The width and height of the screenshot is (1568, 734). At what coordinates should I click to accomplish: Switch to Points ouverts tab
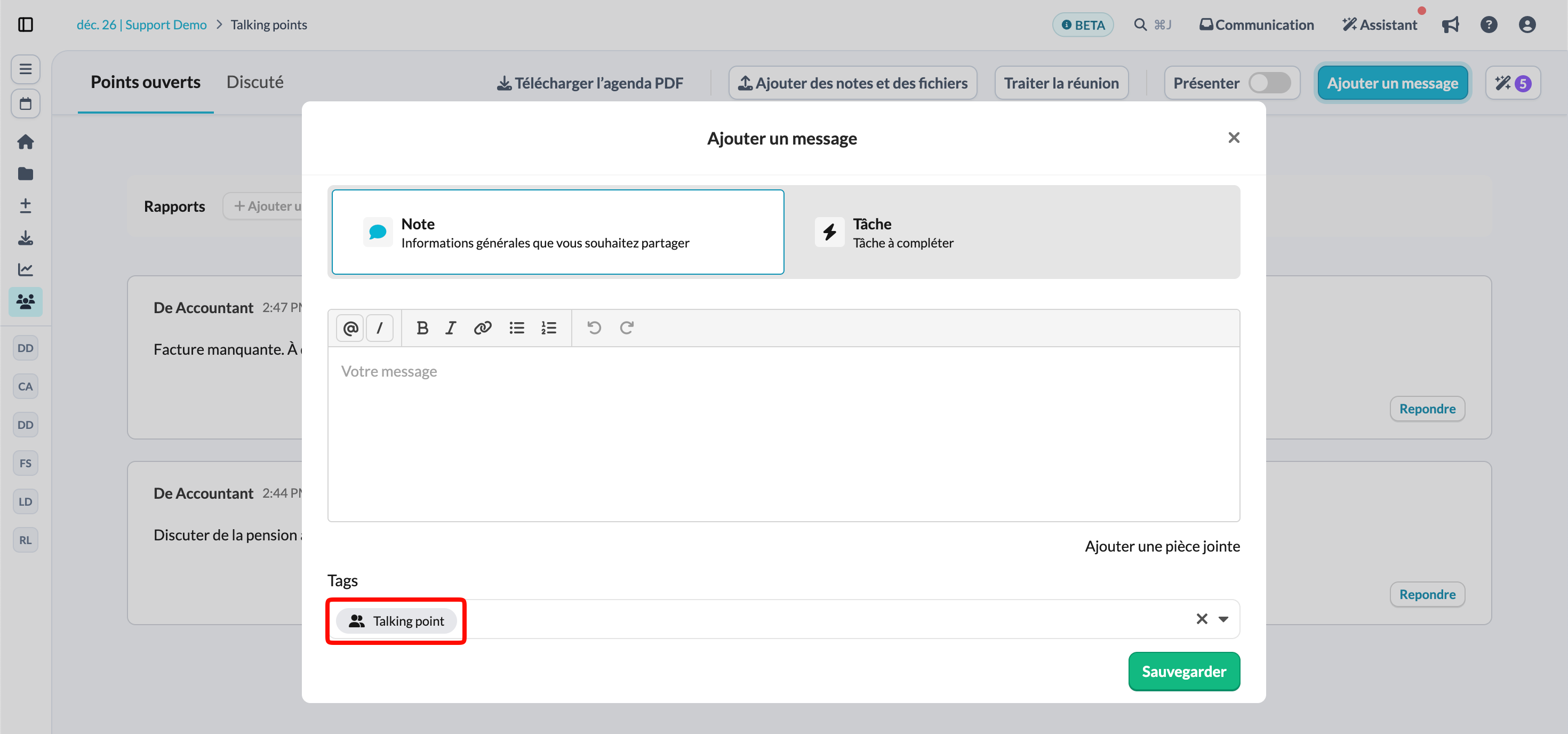tap(146, 82)
